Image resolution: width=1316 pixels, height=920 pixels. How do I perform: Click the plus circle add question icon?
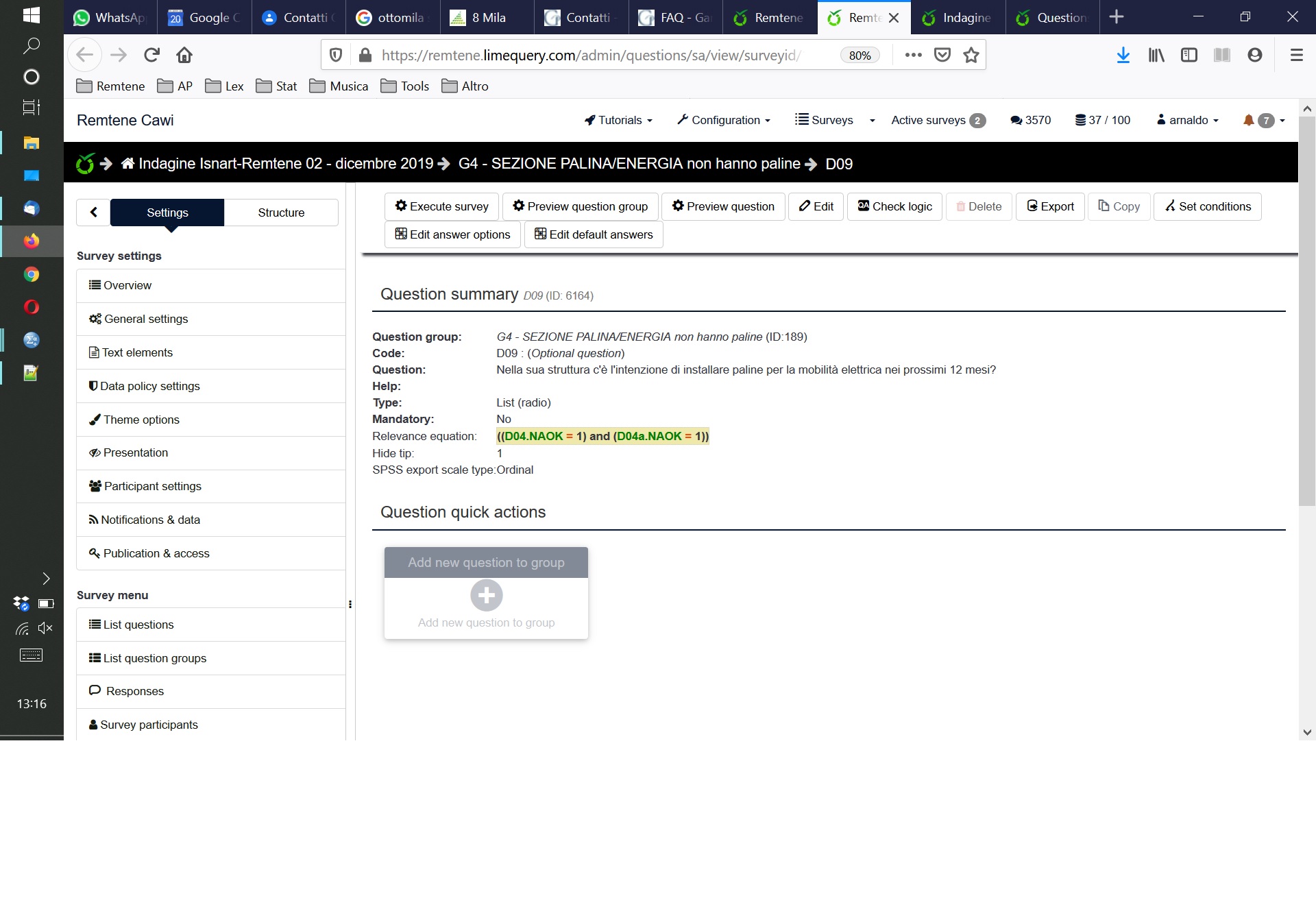pyautogui.click(x=486, y=595)
